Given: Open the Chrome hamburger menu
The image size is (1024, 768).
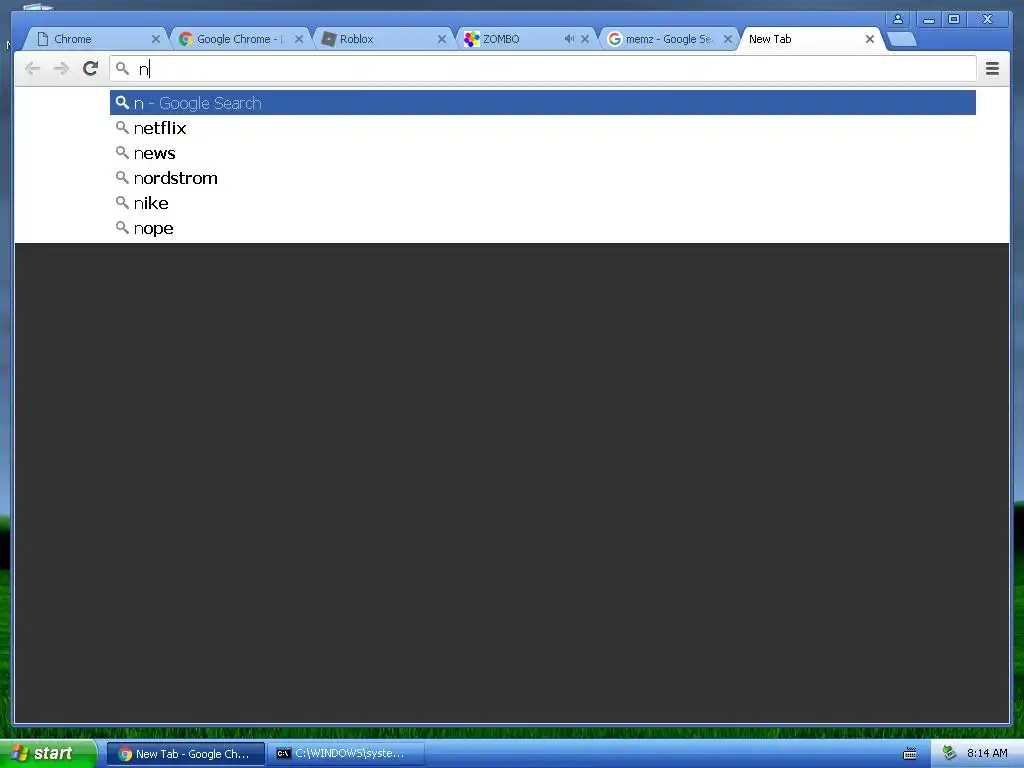Looking at the screenshot, I should click(992, 68).
